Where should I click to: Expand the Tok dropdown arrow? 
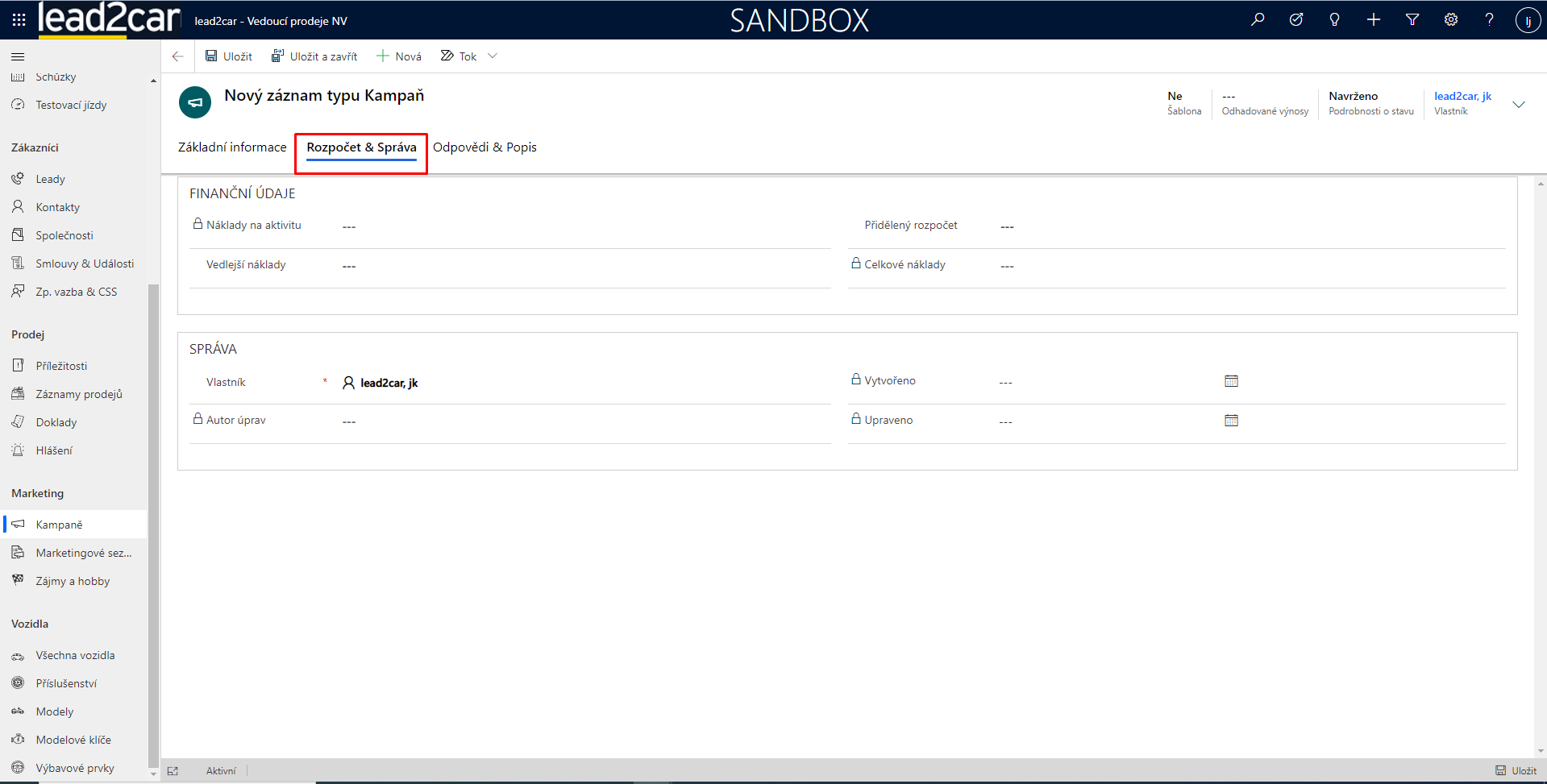click(493, 56)
